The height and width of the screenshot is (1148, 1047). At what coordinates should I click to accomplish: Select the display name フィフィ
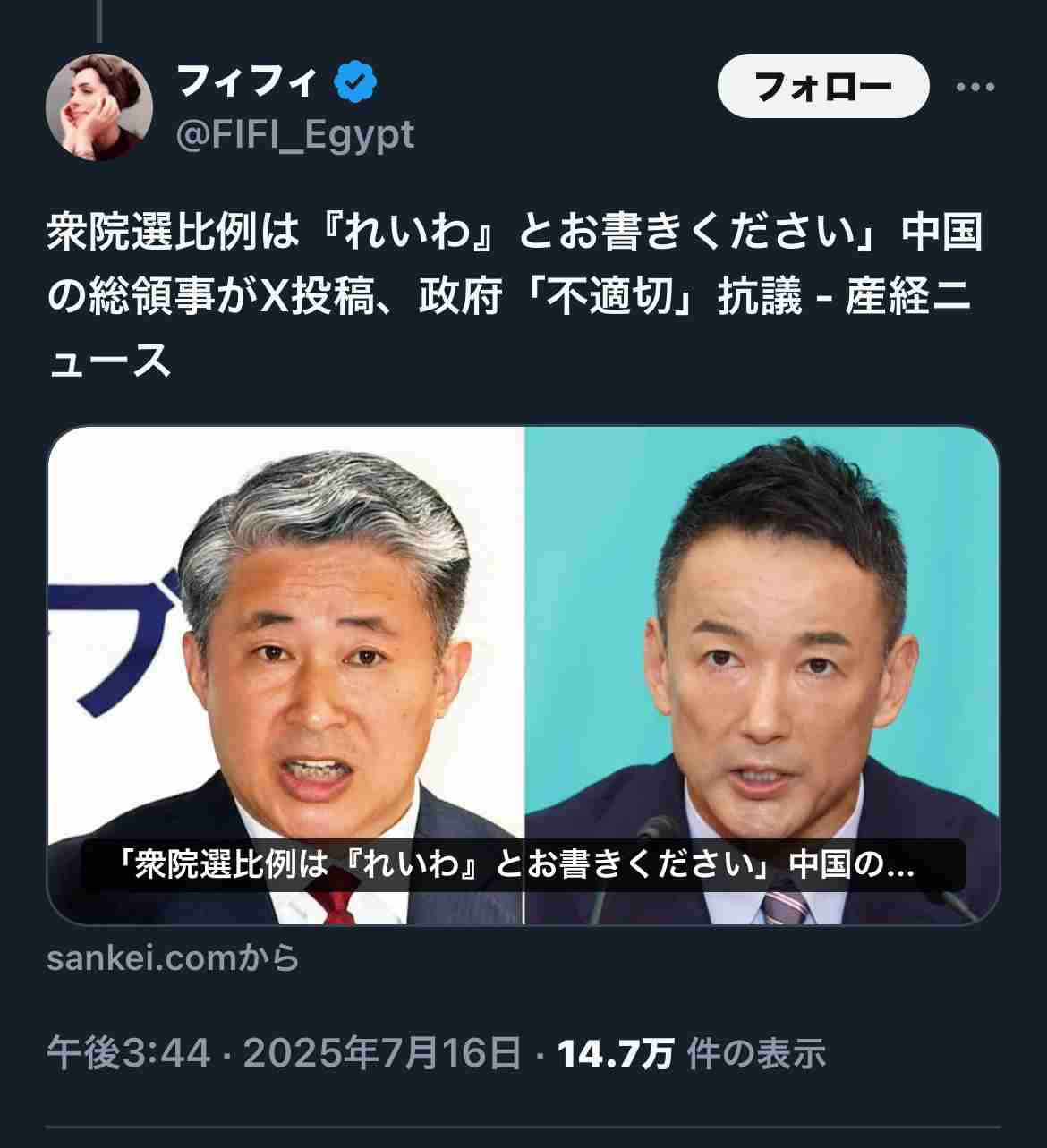pos(248,82)
